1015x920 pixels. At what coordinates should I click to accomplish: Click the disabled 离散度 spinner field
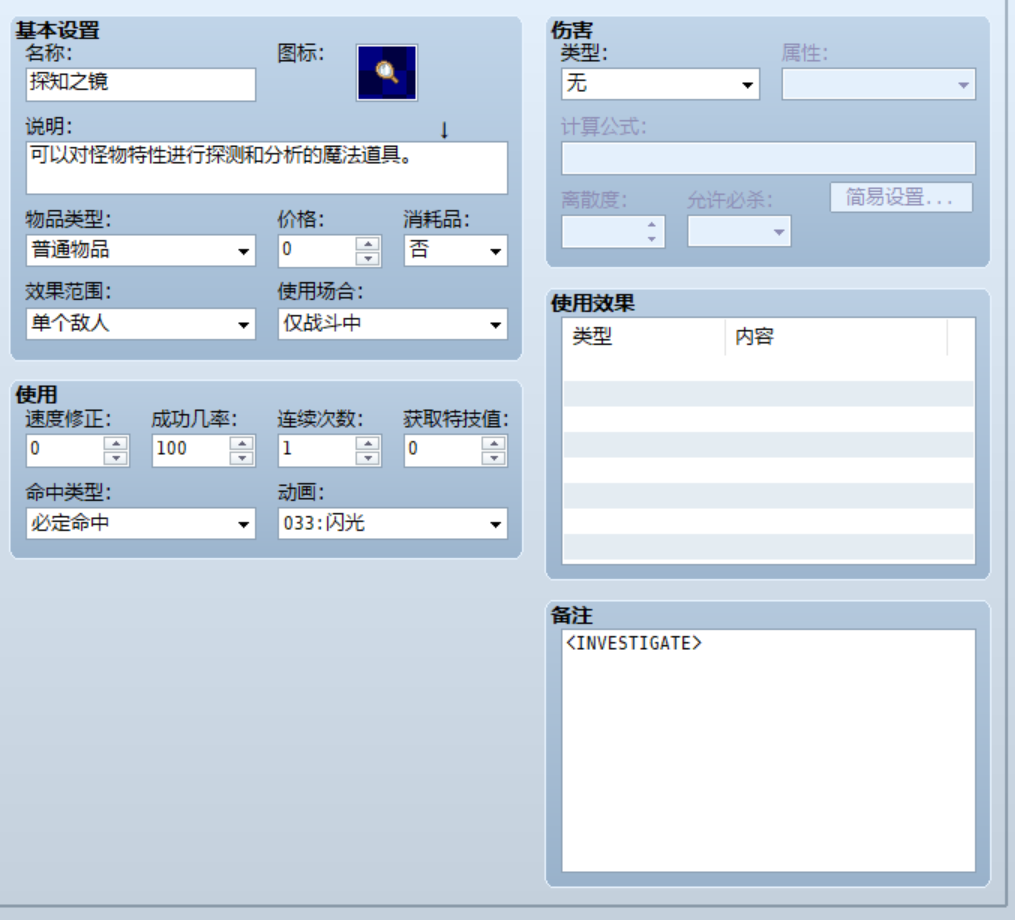(x=613, y=231)
